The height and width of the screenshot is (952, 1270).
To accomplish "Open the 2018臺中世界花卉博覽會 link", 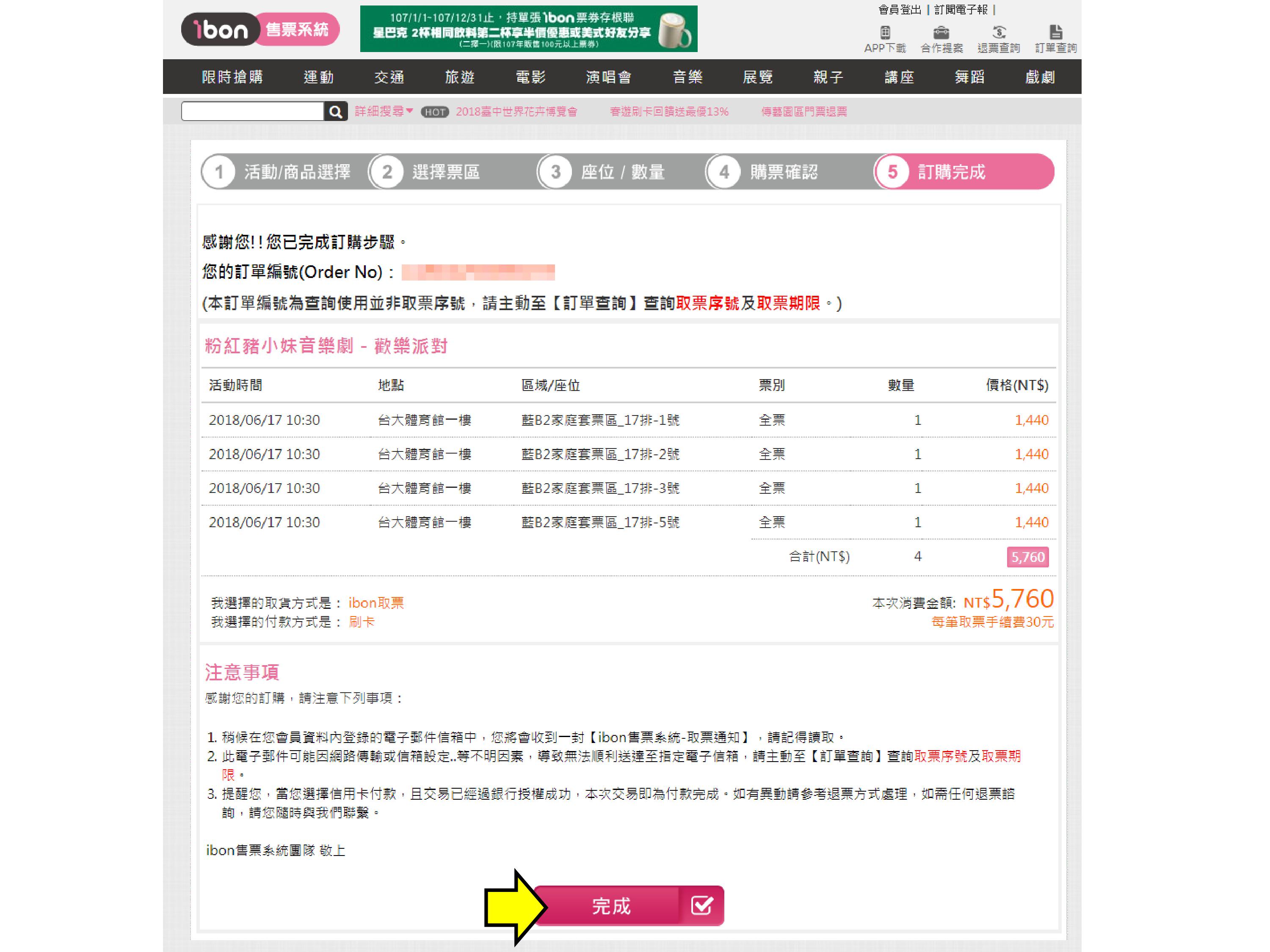I will click(x=516, y=112).
